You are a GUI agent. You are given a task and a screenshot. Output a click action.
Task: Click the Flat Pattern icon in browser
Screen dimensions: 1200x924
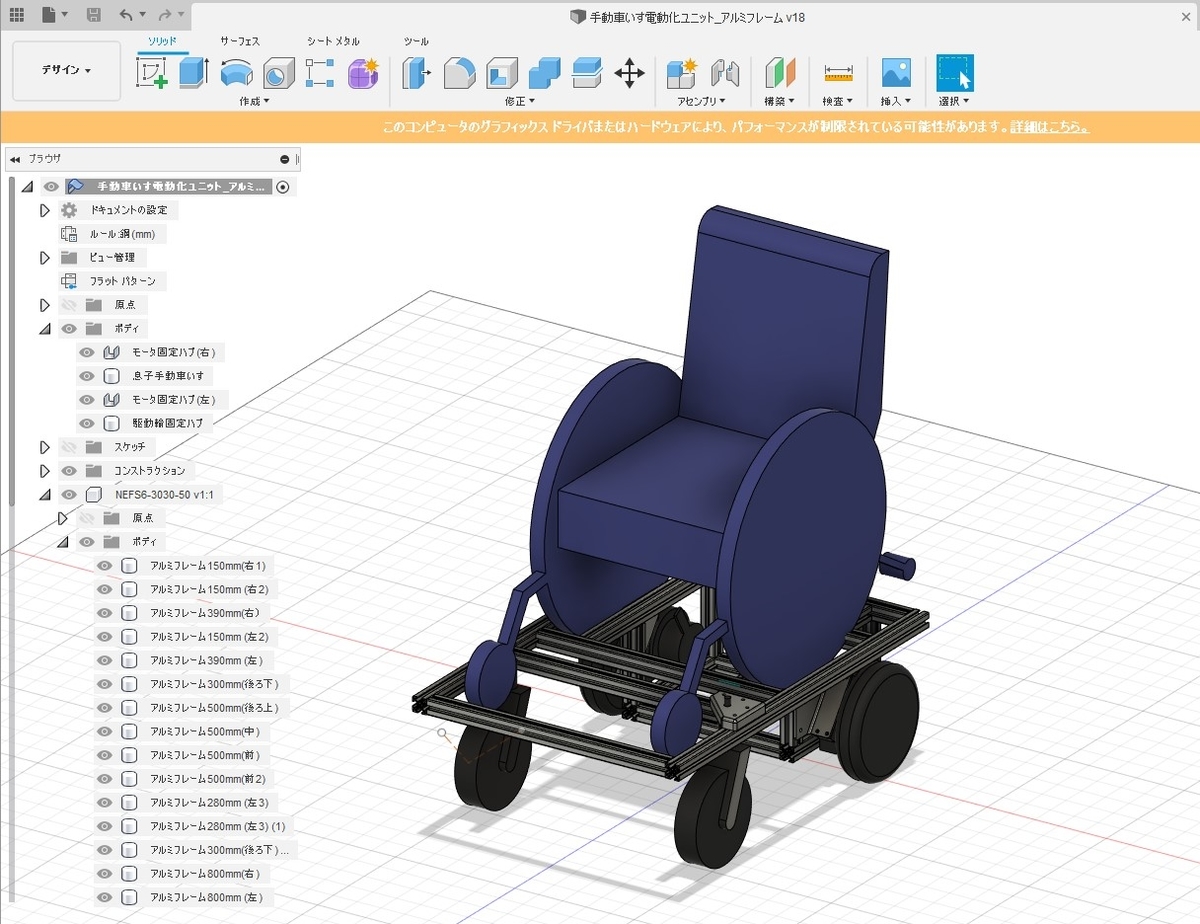coord(69,281)
